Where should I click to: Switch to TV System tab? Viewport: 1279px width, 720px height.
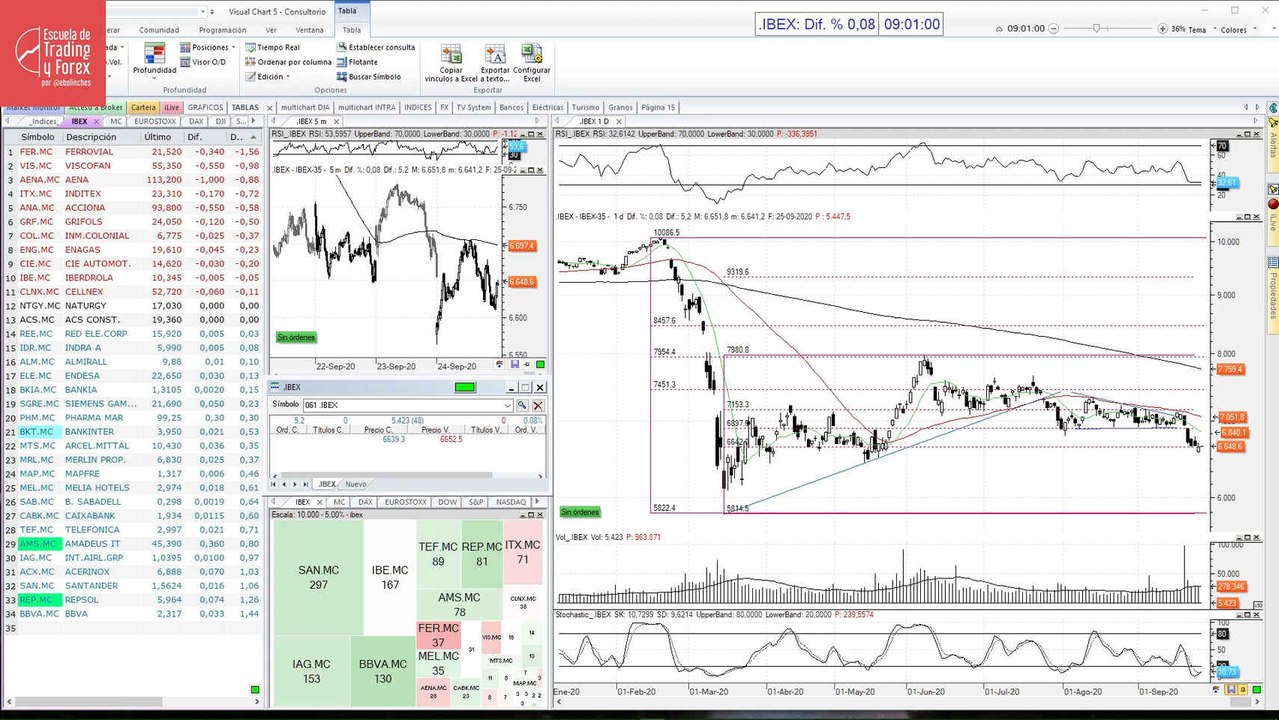[473, 107]
